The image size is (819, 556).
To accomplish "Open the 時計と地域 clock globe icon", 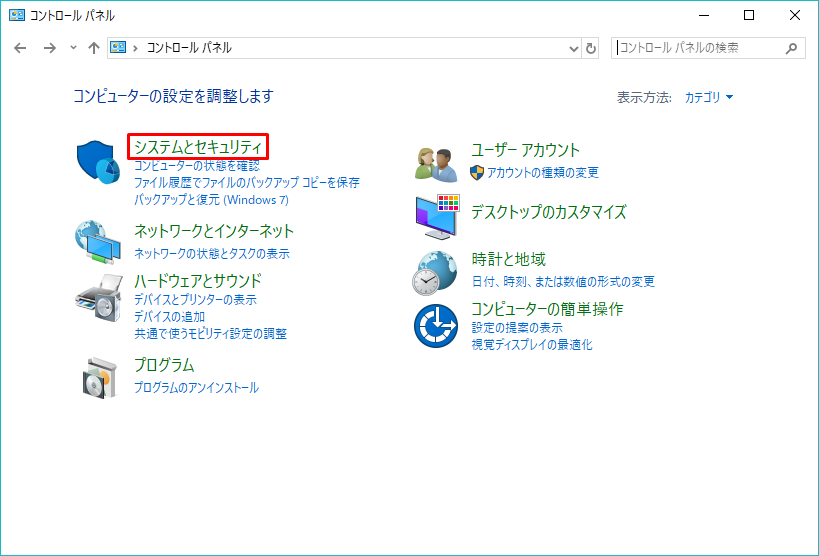I will click(x=435, y=273).
